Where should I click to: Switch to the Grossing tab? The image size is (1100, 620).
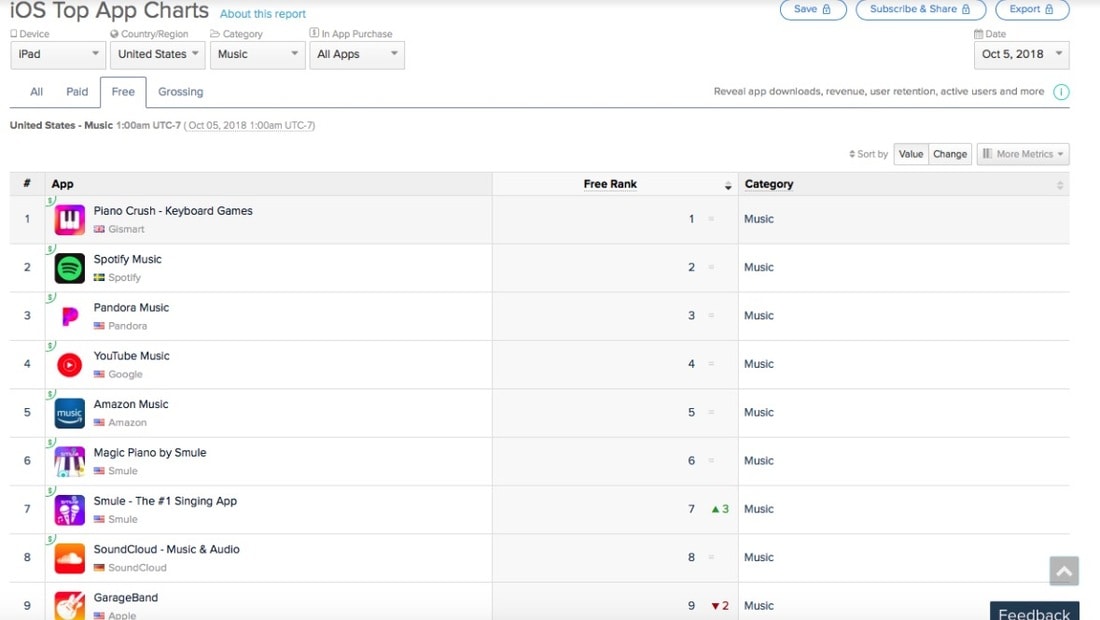pos(180,92)
